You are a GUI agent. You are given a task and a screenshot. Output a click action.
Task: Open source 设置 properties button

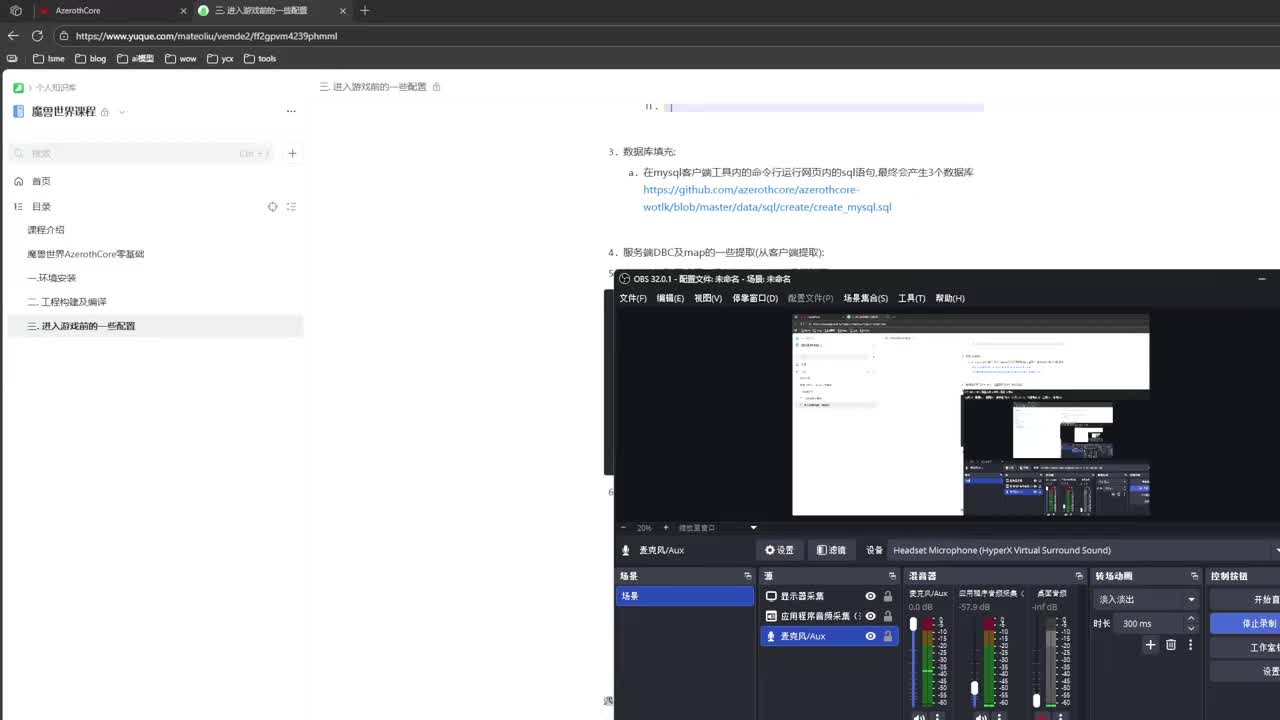(x=779, y=550)
